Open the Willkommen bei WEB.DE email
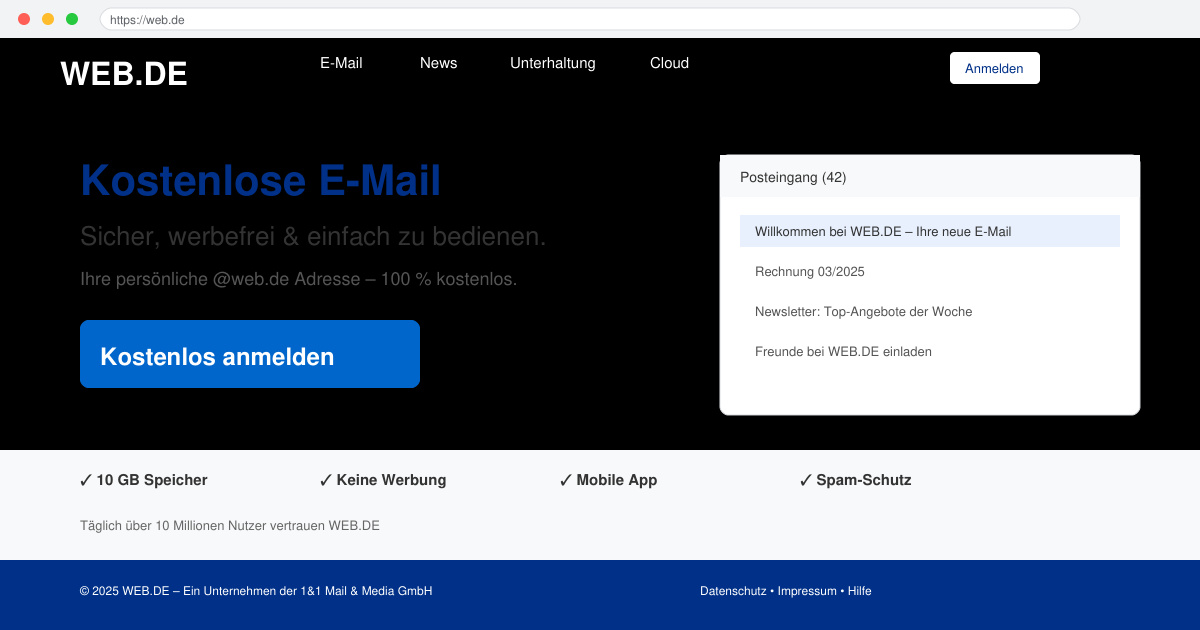Viewport: 1200px width, 630px height. 930,231
